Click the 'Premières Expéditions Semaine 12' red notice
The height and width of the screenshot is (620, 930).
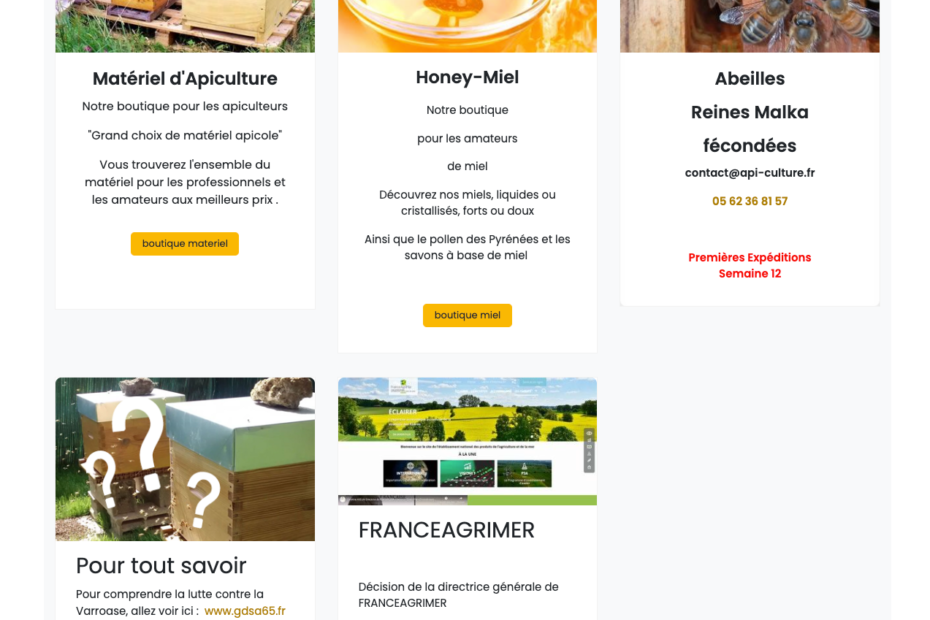tap(750, 265)
